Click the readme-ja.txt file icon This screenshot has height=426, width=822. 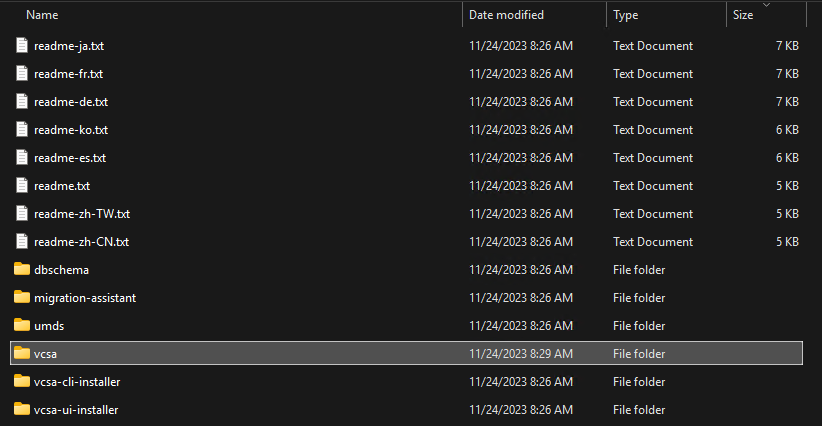(23, 46)
